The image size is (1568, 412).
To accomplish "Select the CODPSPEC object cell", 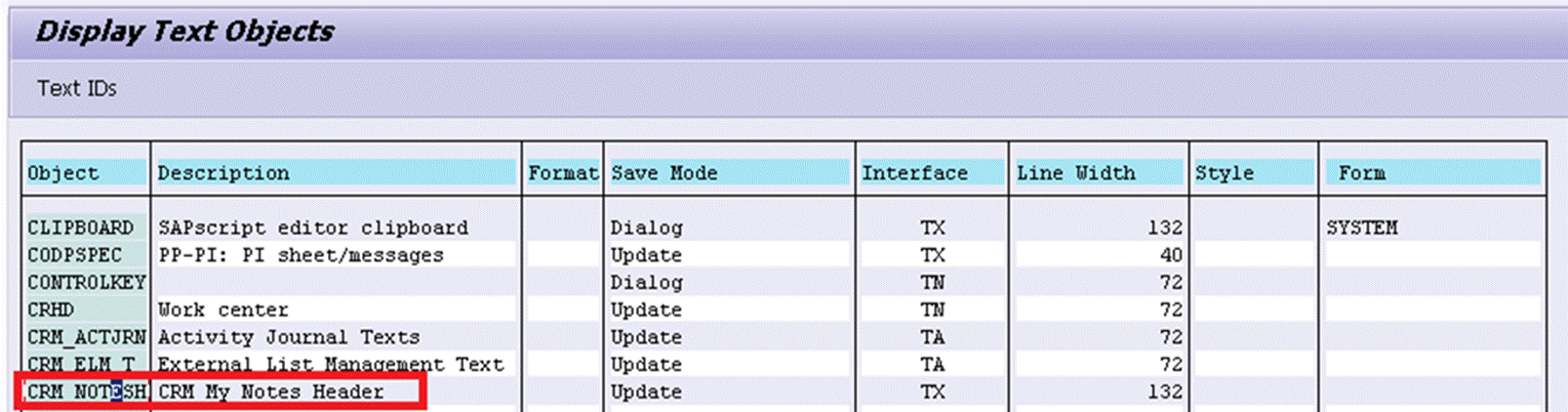I will point(86,255).
